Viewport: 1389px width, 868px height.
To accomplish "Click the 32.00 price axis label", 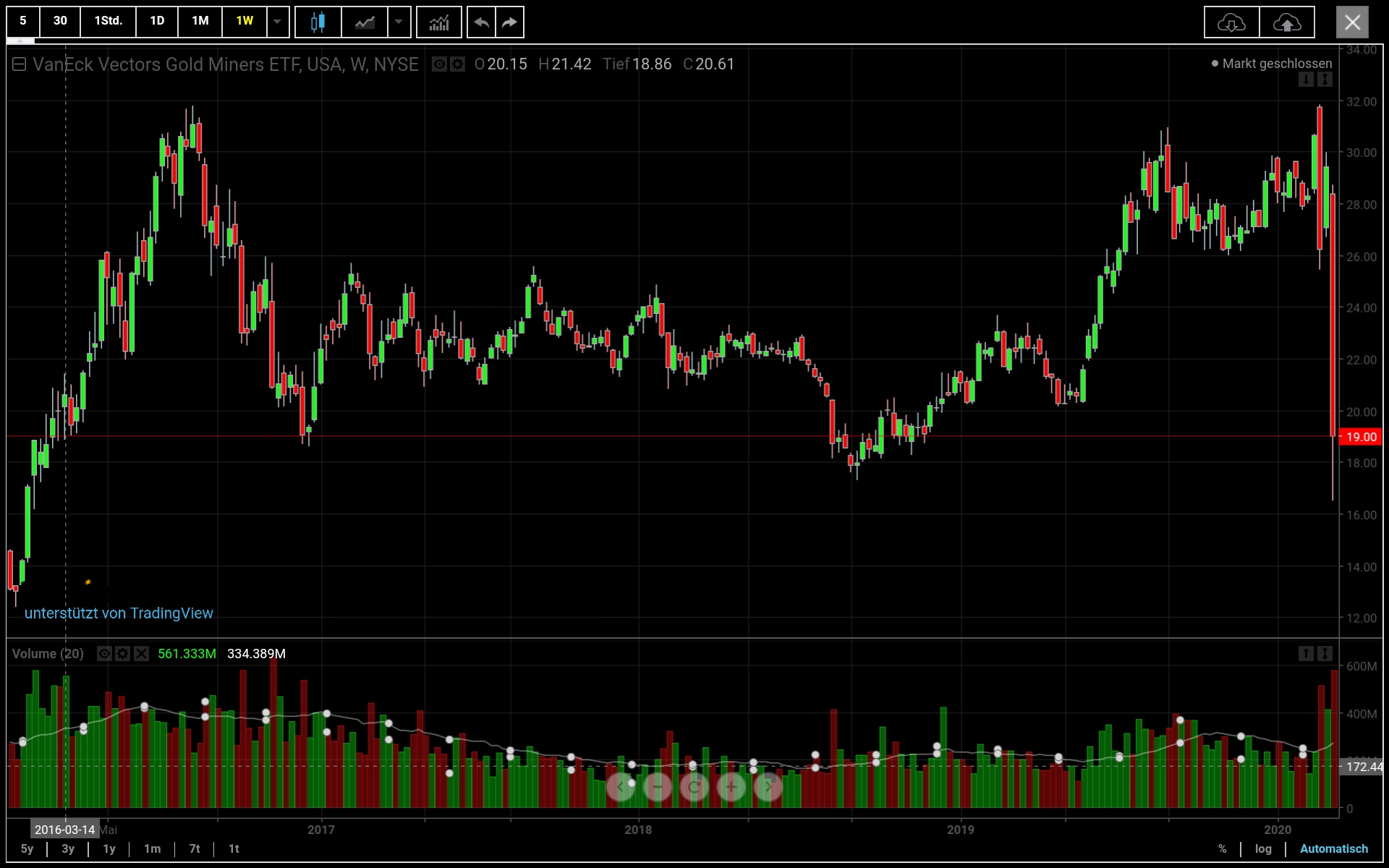I will click(1361, 102).
